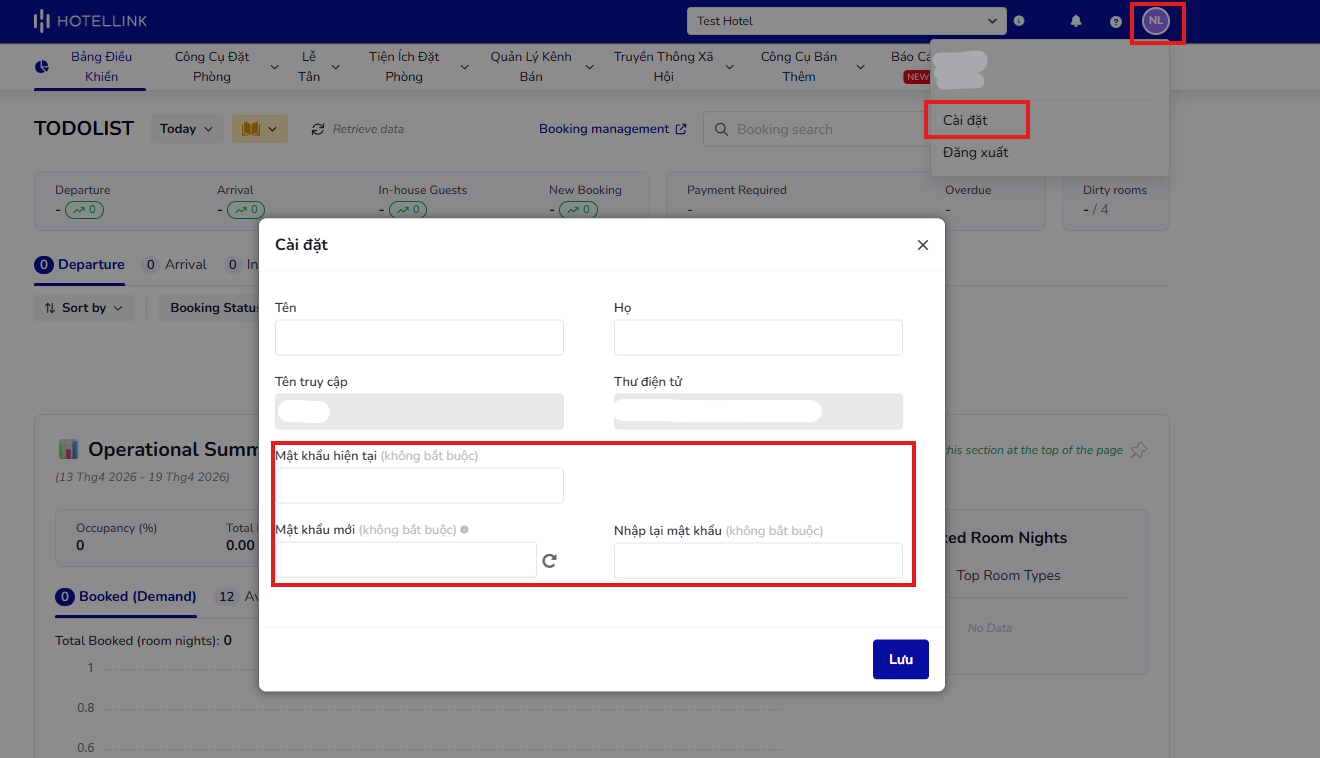Expand the Today date dropdown

coord(187,129)
